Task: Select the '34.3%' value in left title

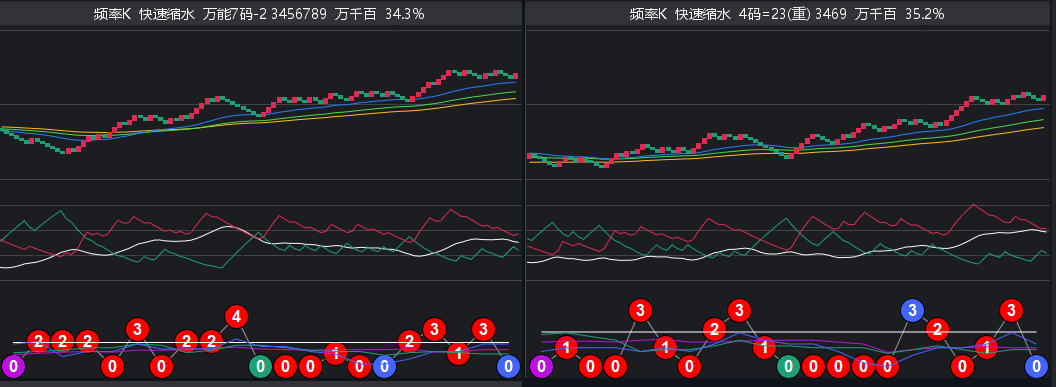Action: (404, 14)
